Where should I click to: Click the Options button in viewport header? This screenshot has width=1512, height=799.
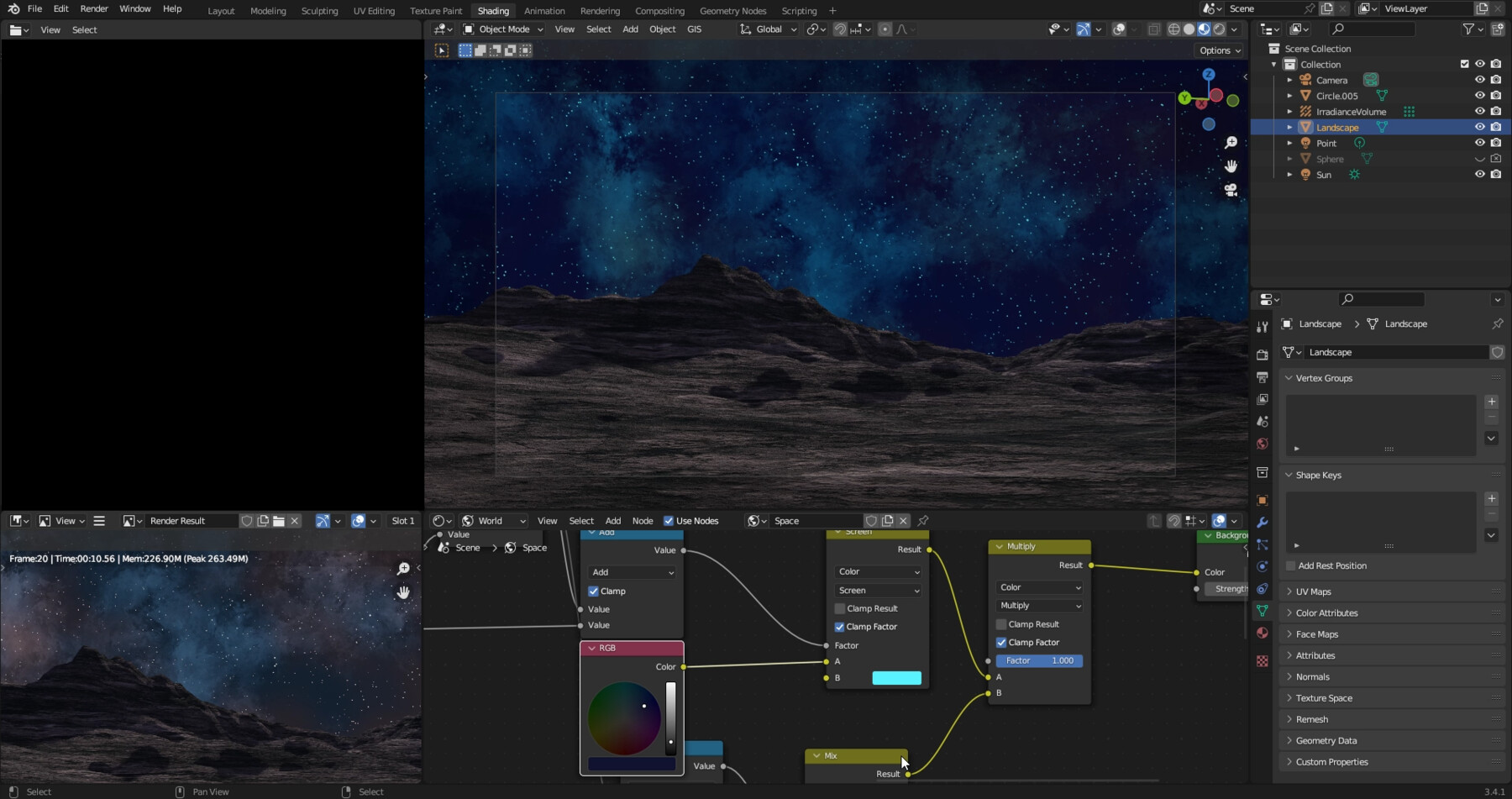[x=1218, y=50]
